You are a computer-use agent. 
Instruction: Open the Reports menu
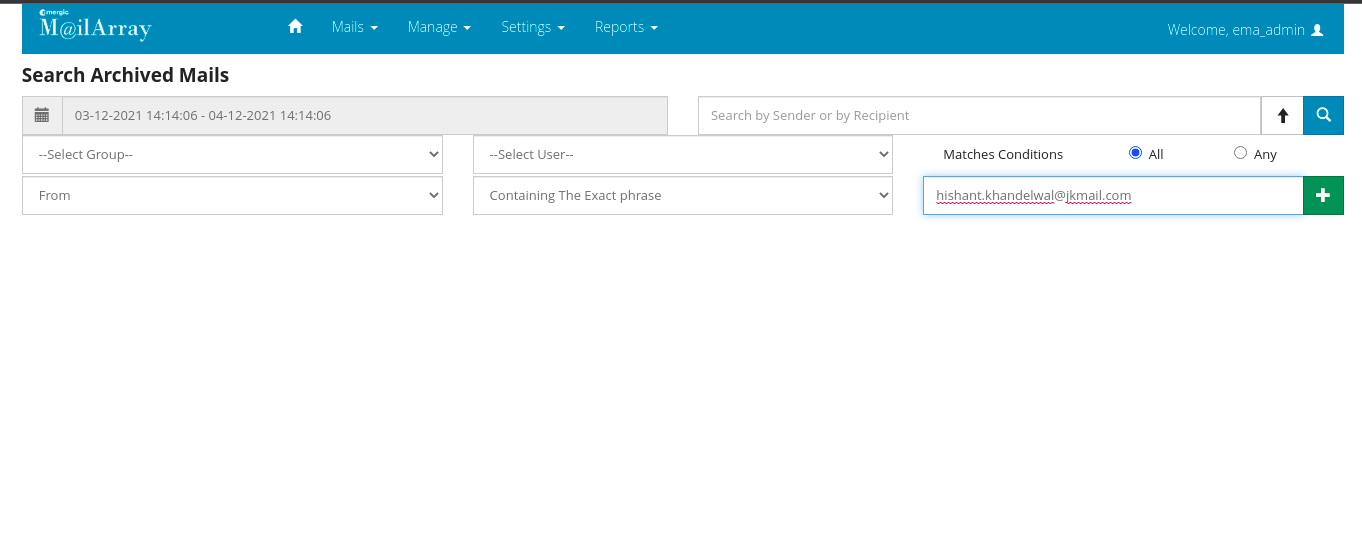tap(626, 27)
